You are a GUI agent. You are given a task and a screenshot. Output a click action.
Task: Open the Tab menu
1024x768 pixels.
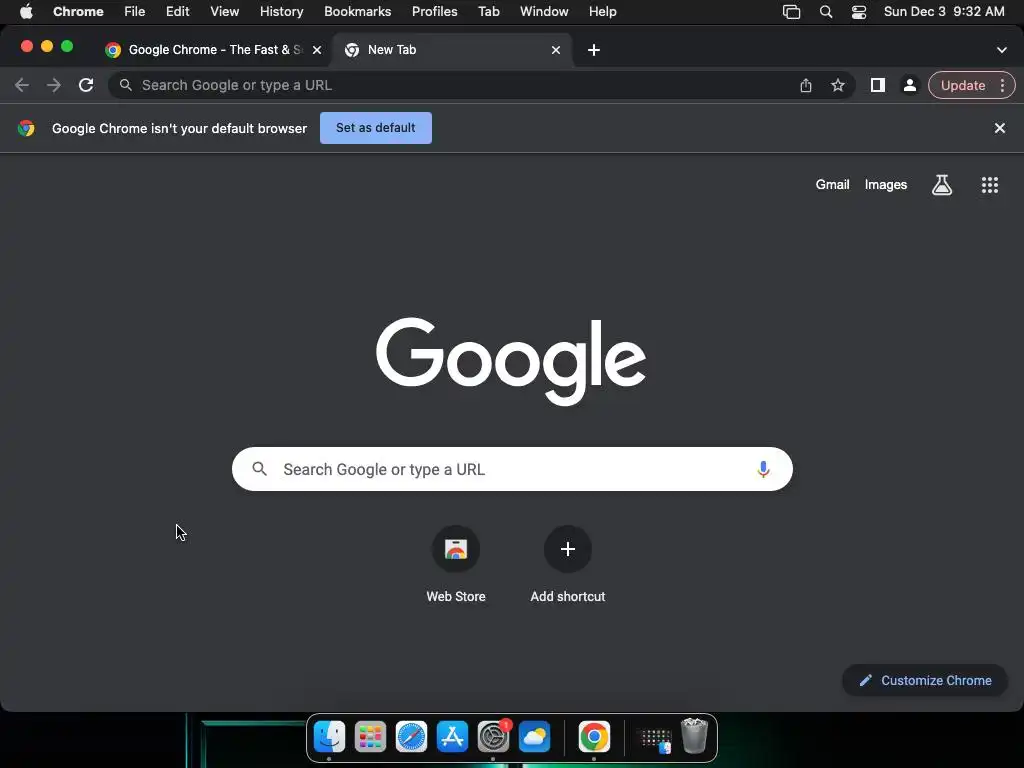tap(488, 12)
